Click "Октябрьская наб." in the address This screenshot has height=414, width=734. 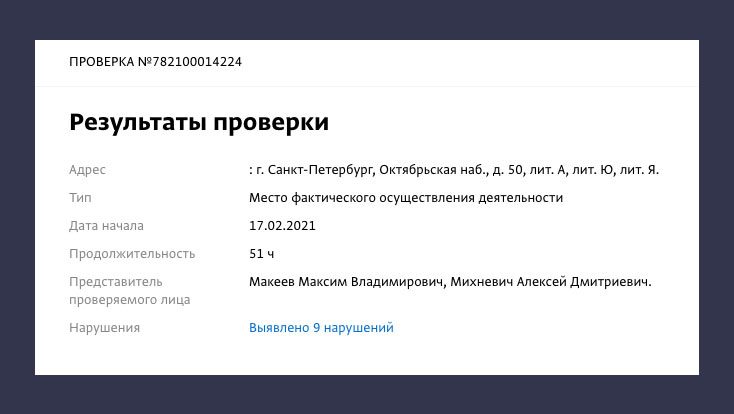pos(421,170)
